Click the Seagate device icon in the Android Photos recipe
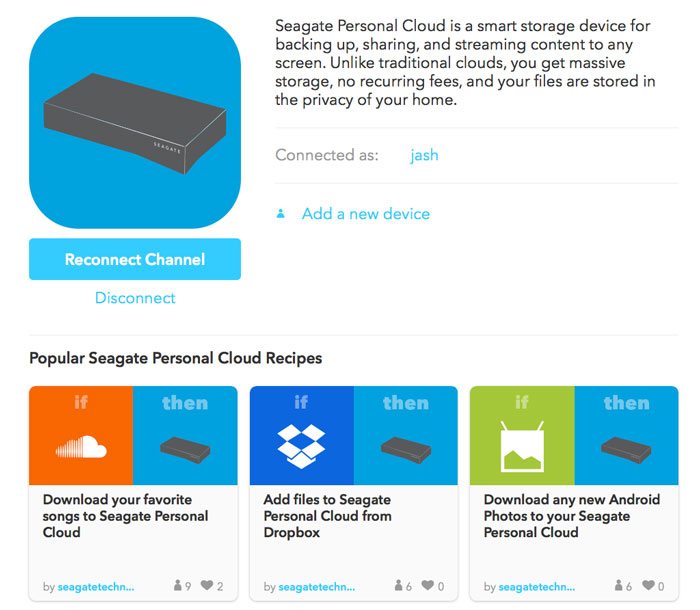The width and height of the screenshot is (700, 610). pyautogui.click(x=626, y=448)
